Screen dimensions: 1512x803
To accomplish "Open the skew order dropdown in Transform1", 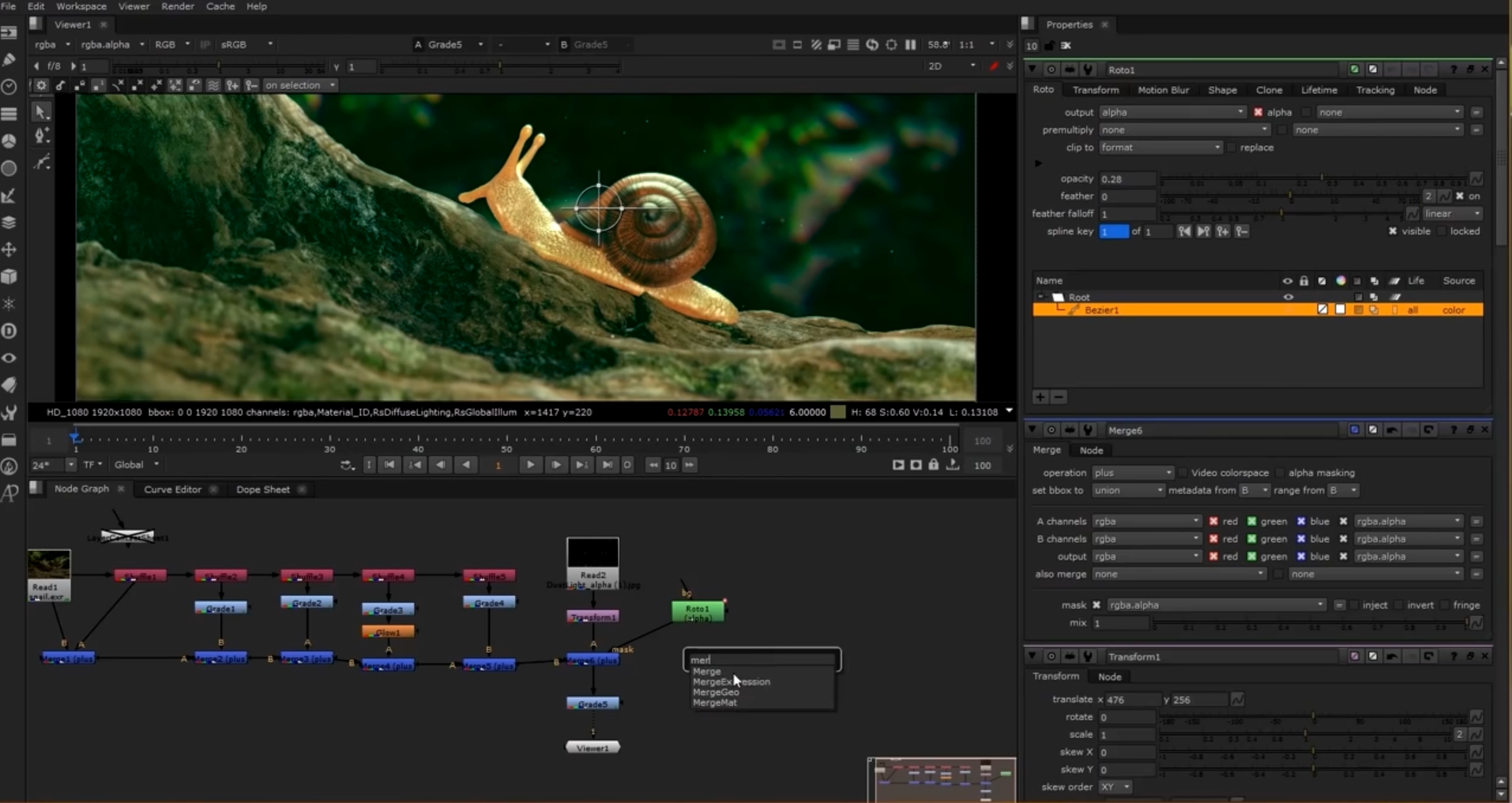I will click(x=1115, y=787).
